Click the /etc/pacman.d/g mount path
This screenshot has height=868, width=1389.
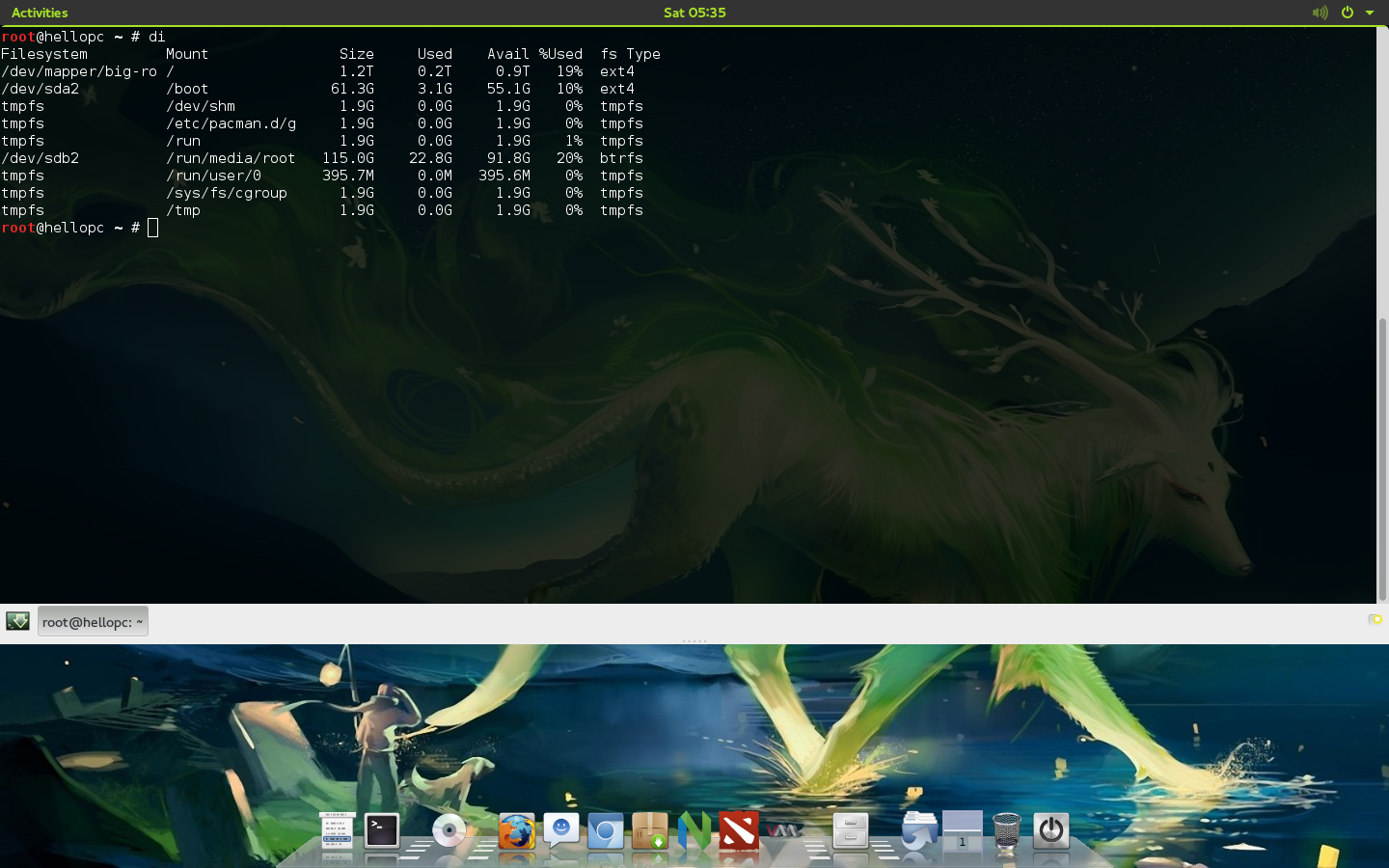pyautogui.click(x=231, y=123)
